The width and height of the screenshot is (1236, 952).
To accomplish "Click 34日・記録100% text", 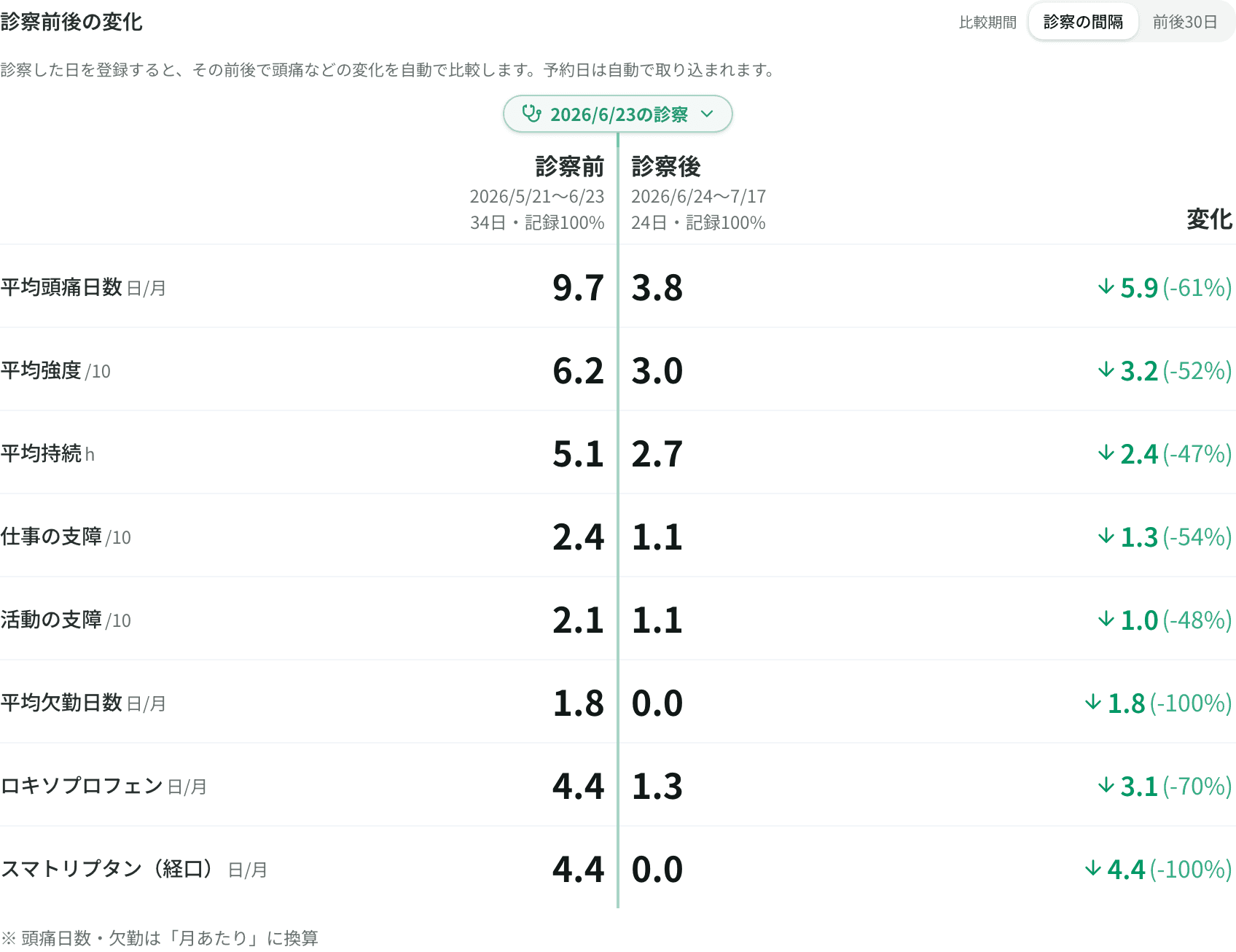I will (537, 223).
